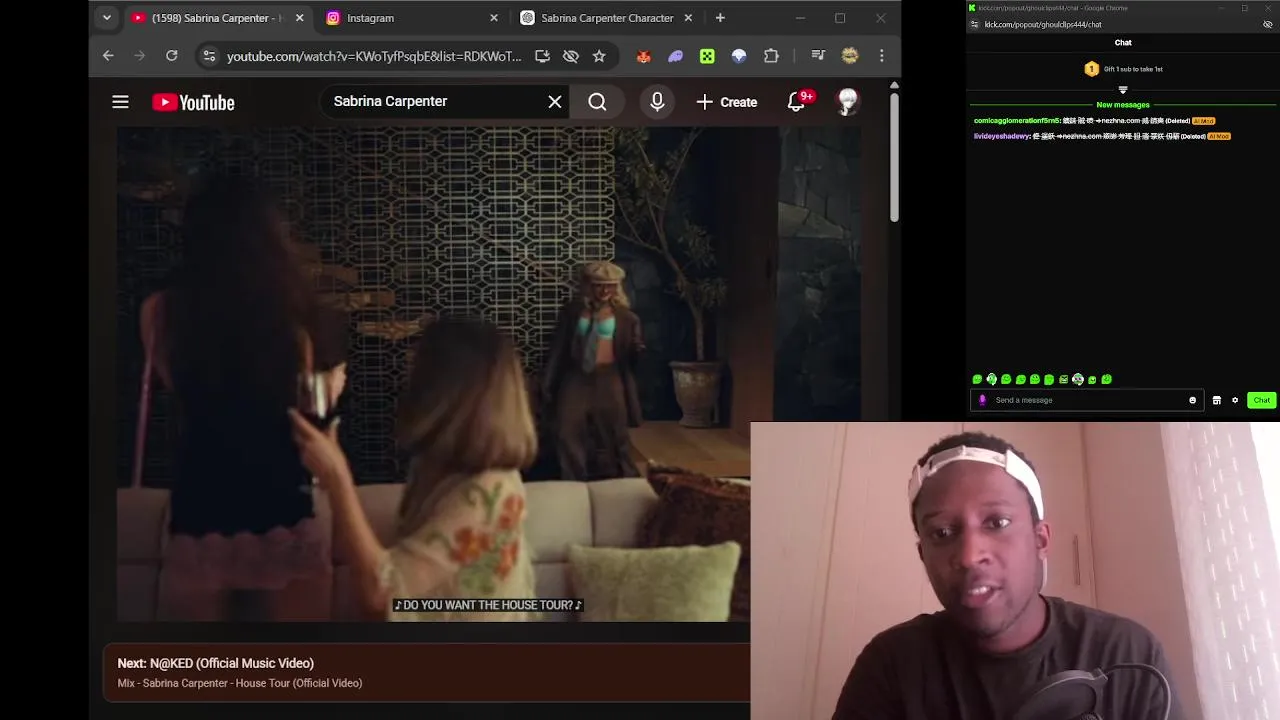Open third-party cookies eye icon in YouTube window
The image size is (1280, 720).
pos(571,56)
